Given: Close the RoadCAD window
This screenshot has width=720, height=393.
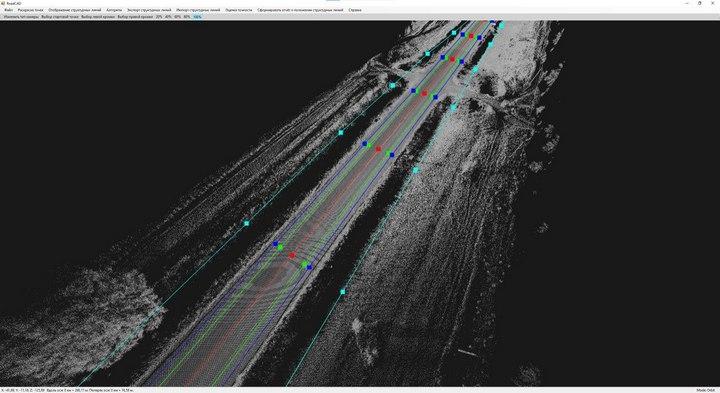Looking at the screenshot, I should pyautogui.click(x=713, y=3).
